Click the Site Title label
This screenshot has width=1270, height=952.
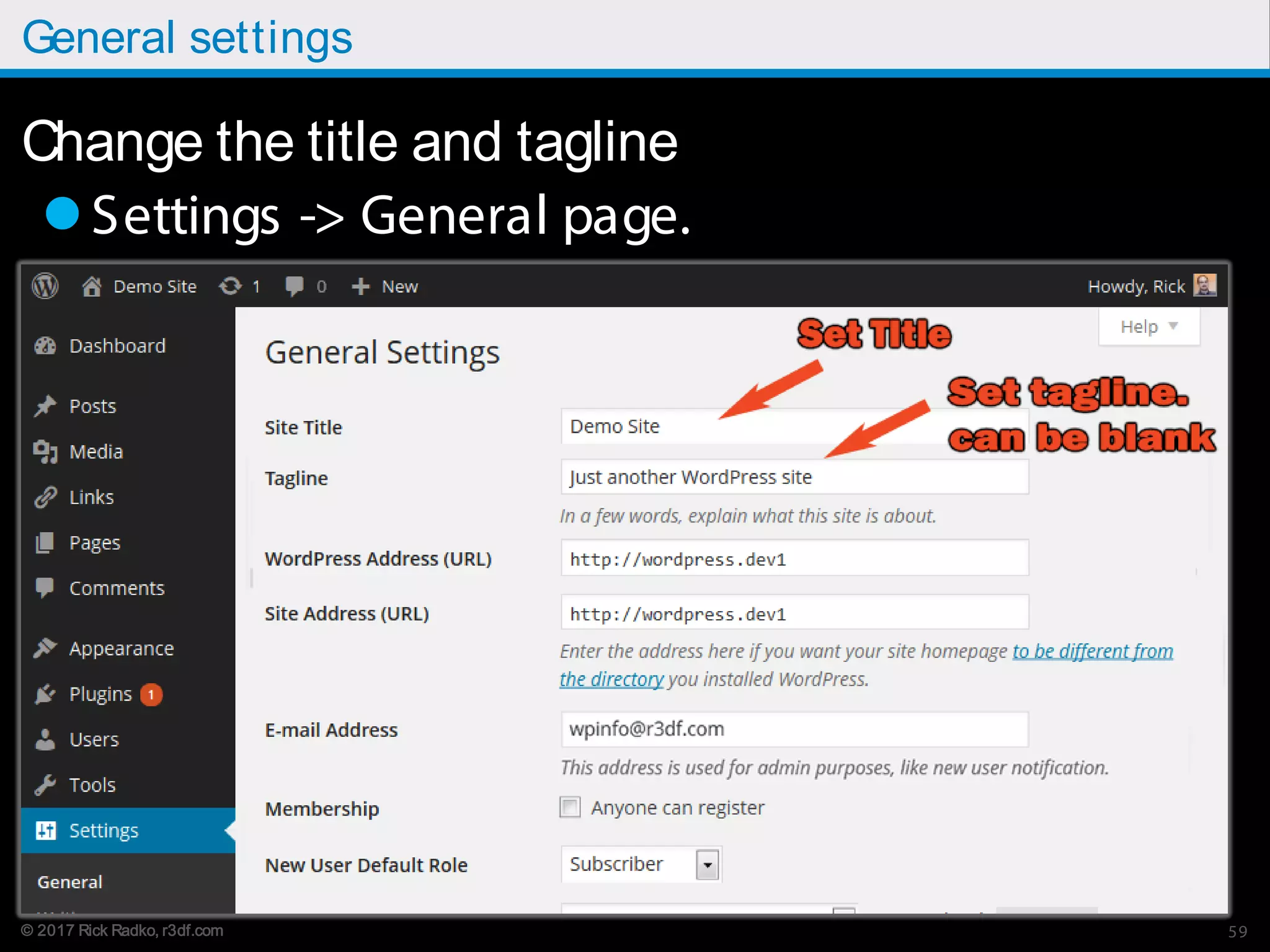pos(303,428)
